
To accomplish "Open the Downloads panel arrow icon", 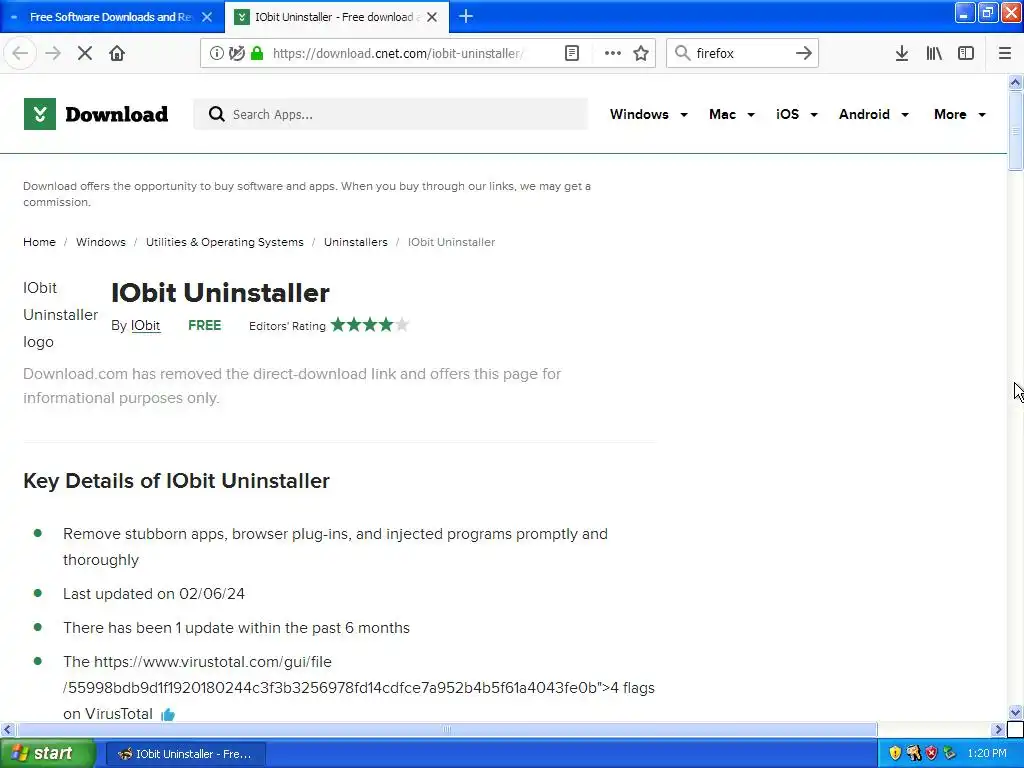I will pyautogui.click(x=902, y=53).
